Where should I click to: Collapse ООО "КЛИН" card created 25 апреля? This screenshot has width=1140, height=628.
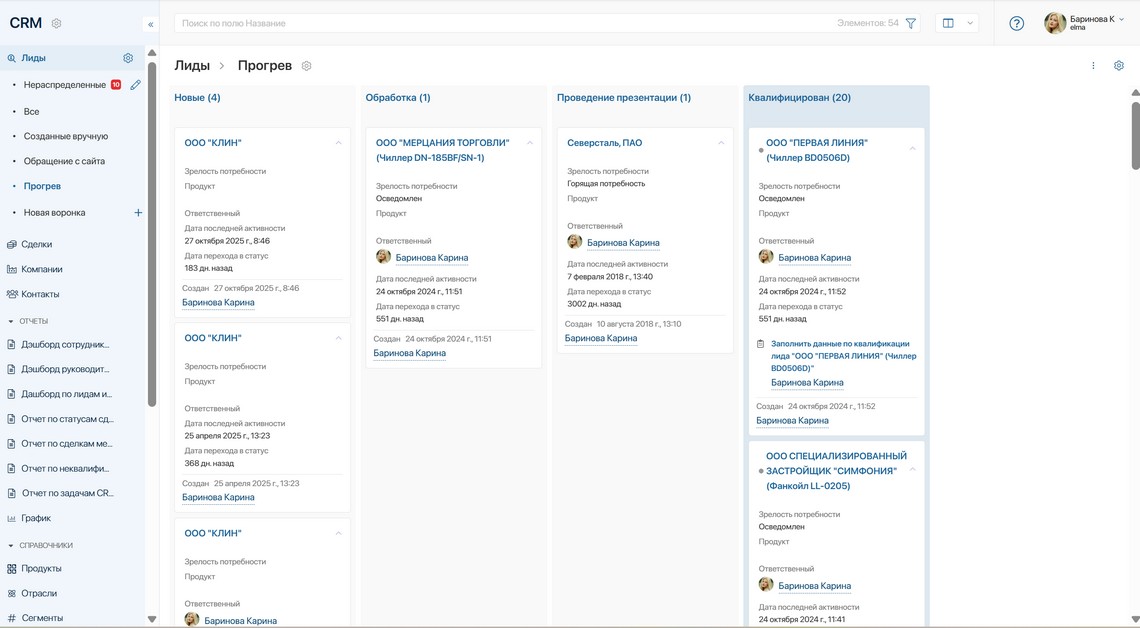(338, 339)
